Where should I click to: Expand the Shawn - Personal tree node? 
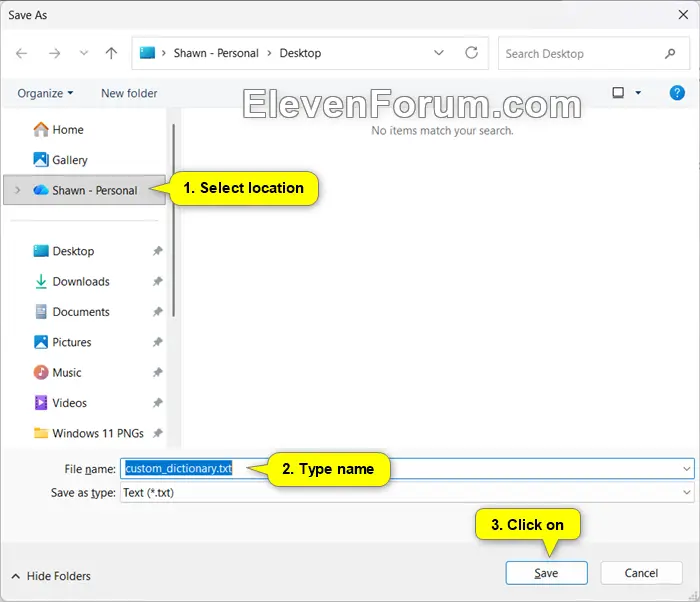[17, 190]
